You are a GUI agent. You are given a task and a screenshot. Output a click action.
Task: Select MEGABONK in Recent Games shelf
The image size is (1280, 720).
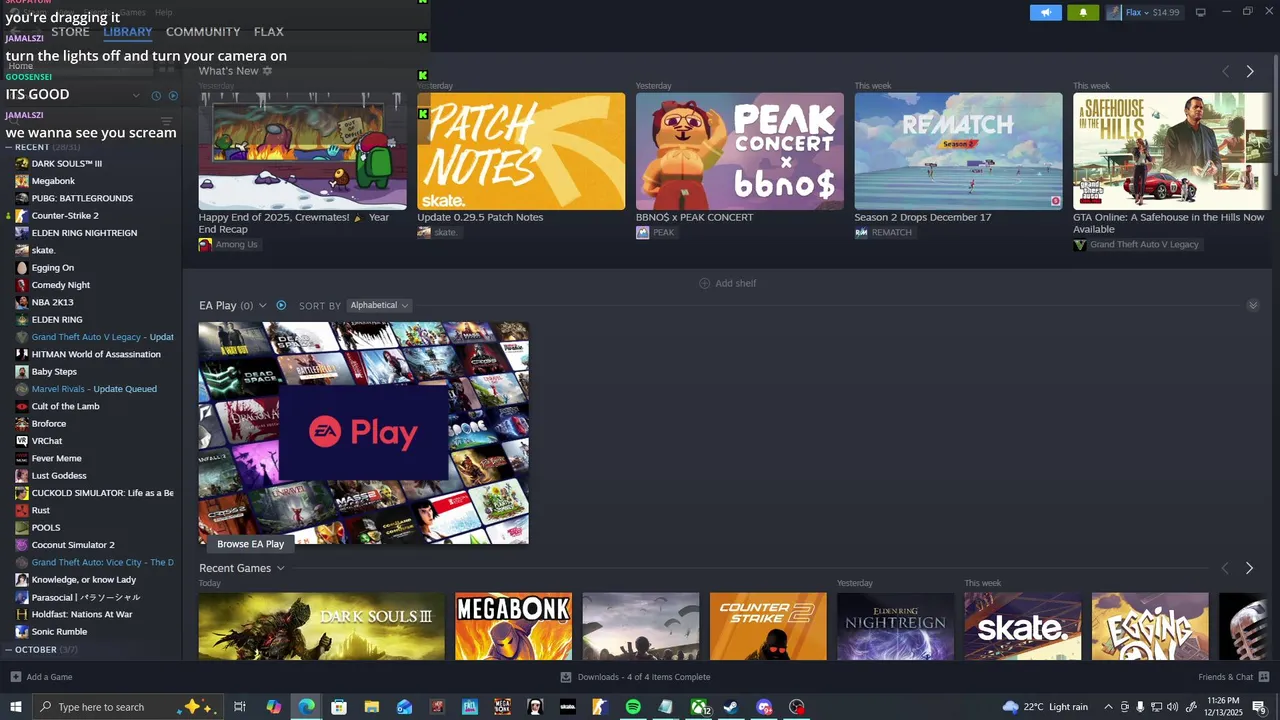pyautogui.click(x=513, y=626)
